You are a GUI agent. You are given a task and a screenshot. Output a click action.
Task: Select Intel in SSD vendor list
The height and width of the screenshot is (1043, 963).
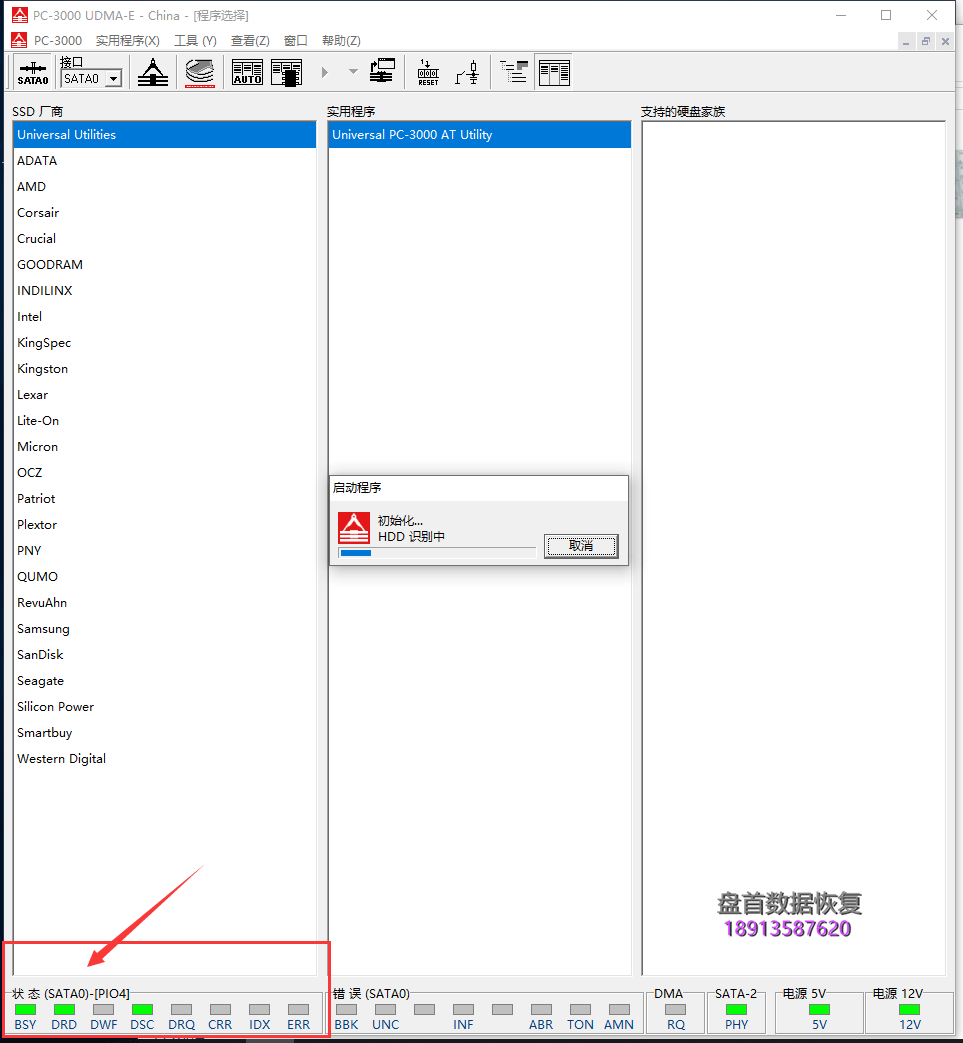click(x=164, y=317)
